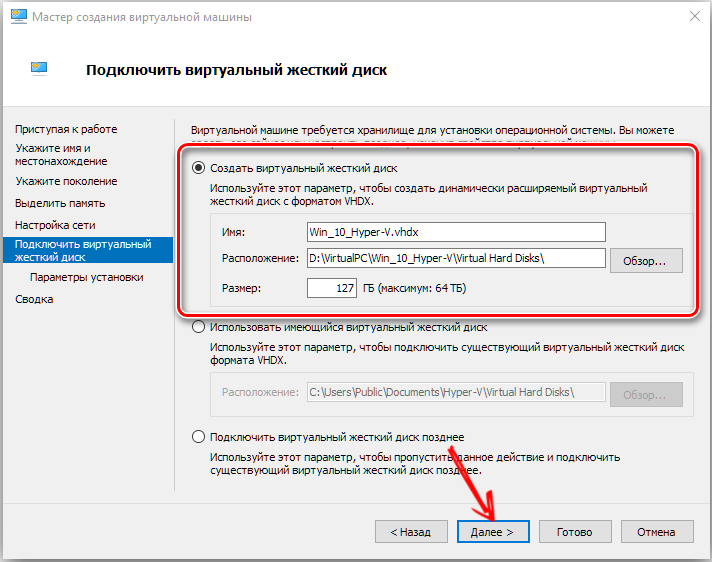The image size is (712, 562).
Task: Open the 'Сводка' step
Action: pyautogui.click(x=34, y=299)
